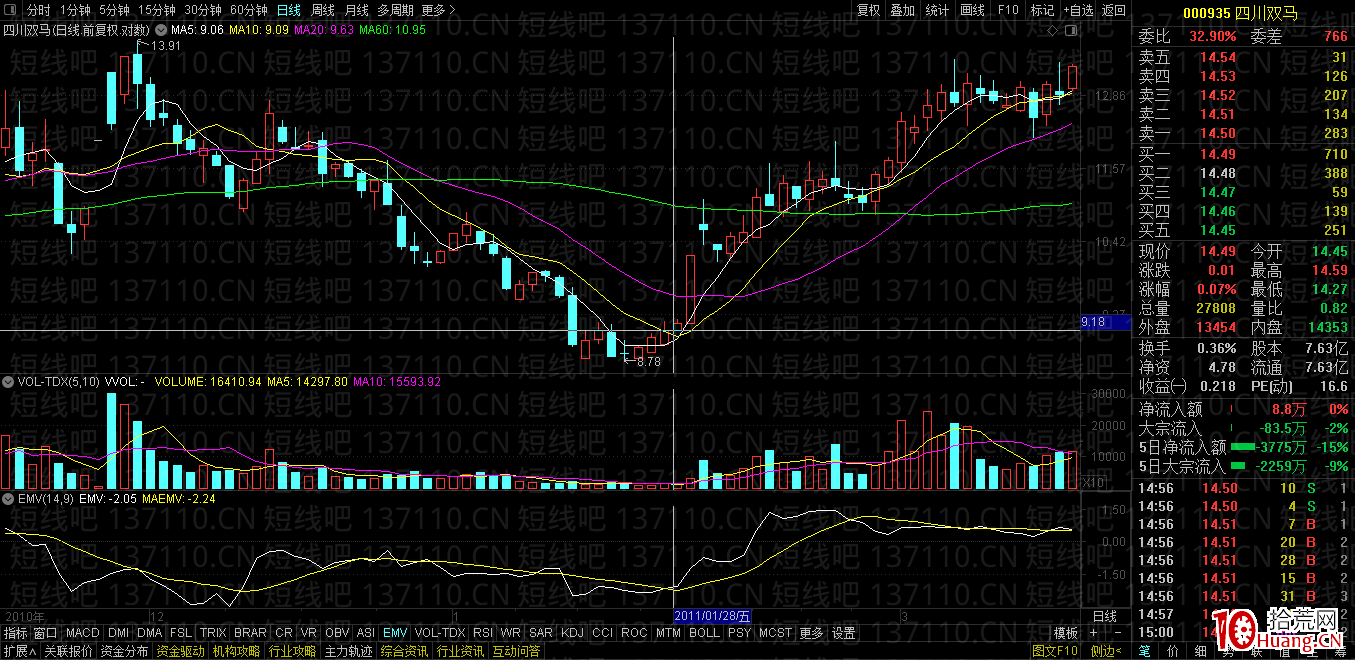Switch indicator to MCST

pyautogui.click(x=775, y=633)
